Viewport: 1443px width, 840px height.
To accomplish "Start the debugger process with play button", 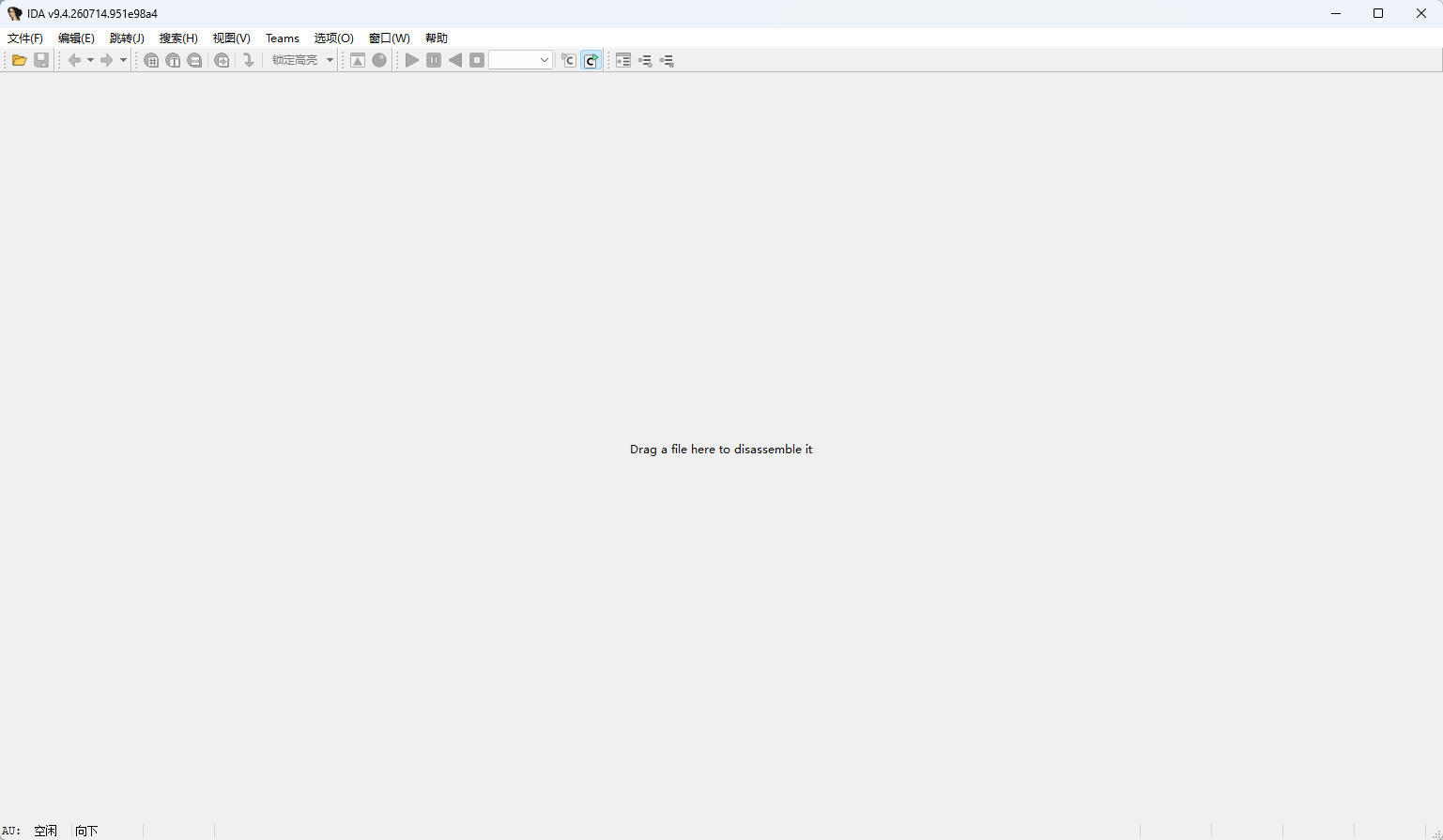I will click(412, 60).
